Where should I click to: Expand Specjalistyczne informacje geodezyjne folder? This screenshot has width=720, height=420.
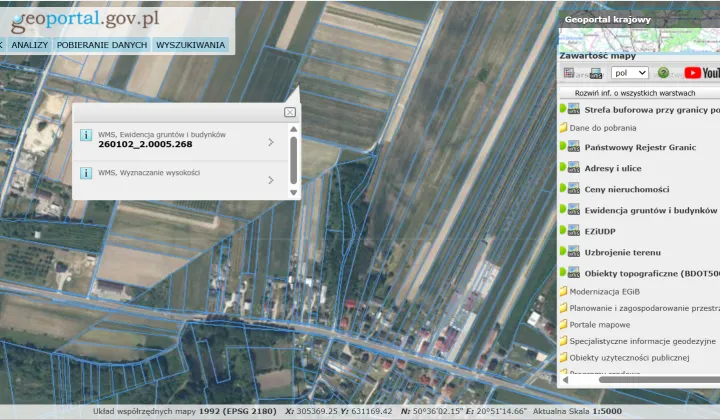(x=642, y=341)
